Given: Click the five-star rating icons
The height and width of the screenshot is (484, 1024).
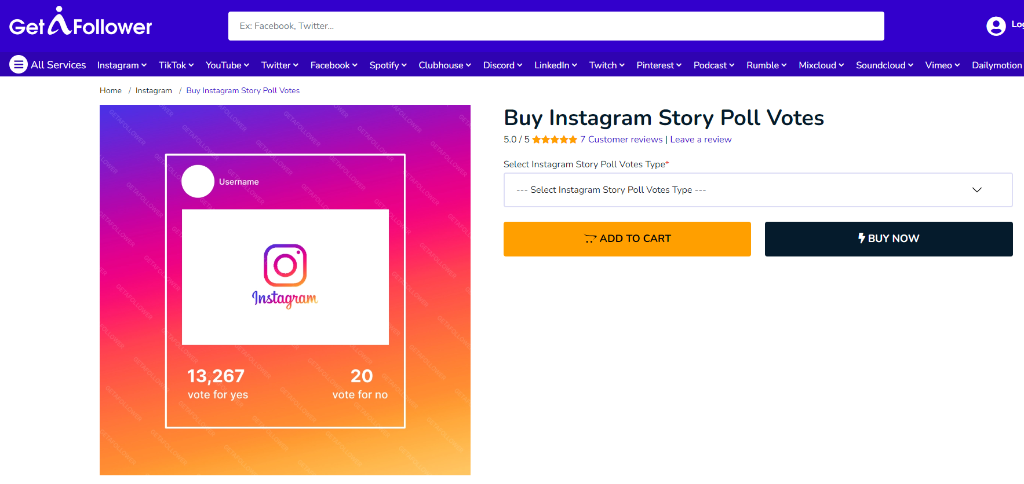Looking at the screenshot, I should tap(554, 140).
